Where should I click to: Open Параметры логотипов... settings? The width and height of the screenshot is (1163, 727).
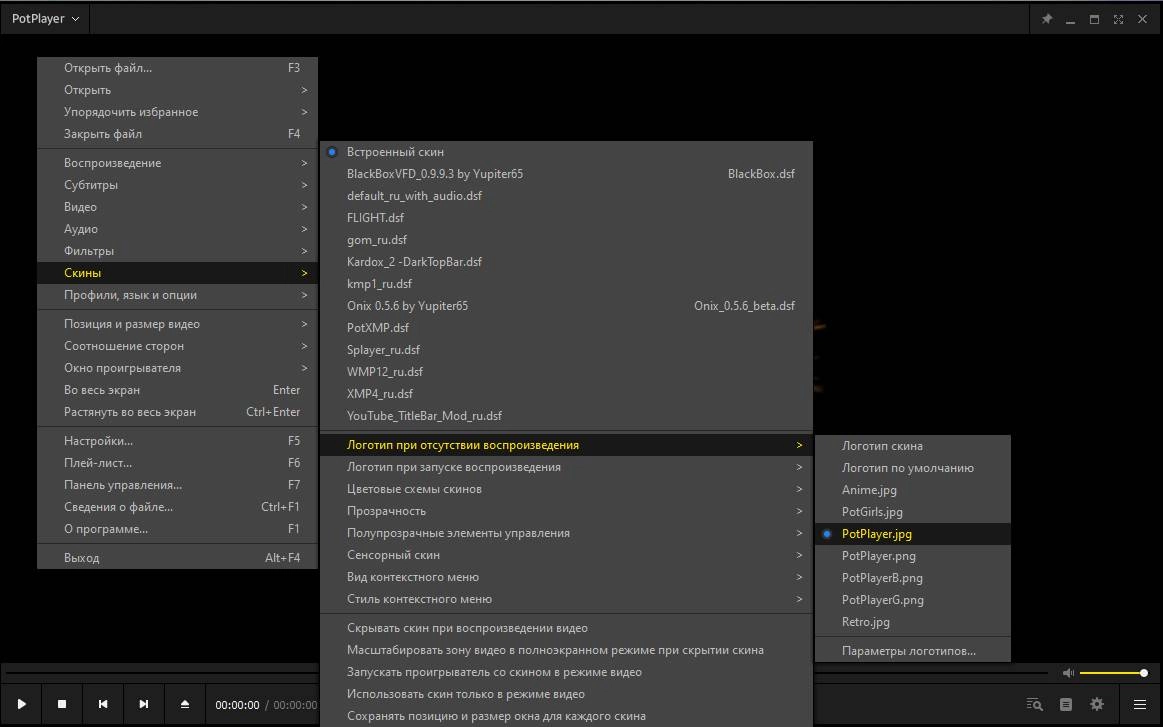tap(913, 651)
